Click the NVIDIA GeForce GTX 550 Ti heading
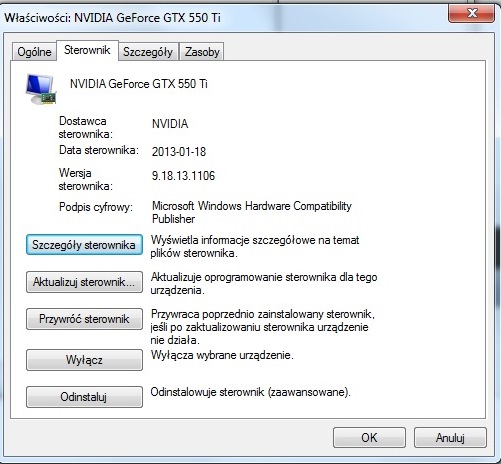Screen dimensions: 501x464 pos(139,84)
